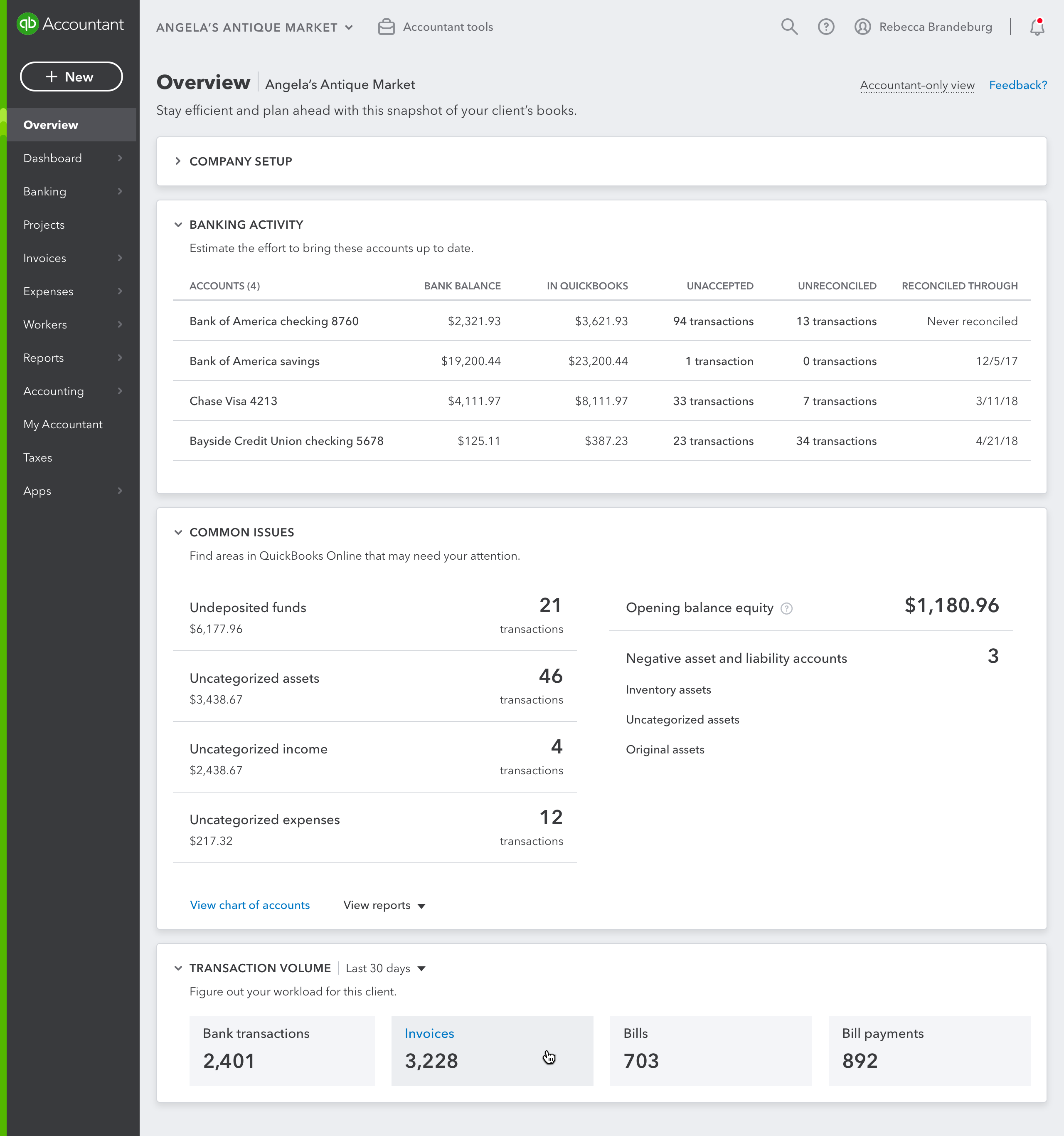Collapse the Transaction Volume section

(177, 968)
